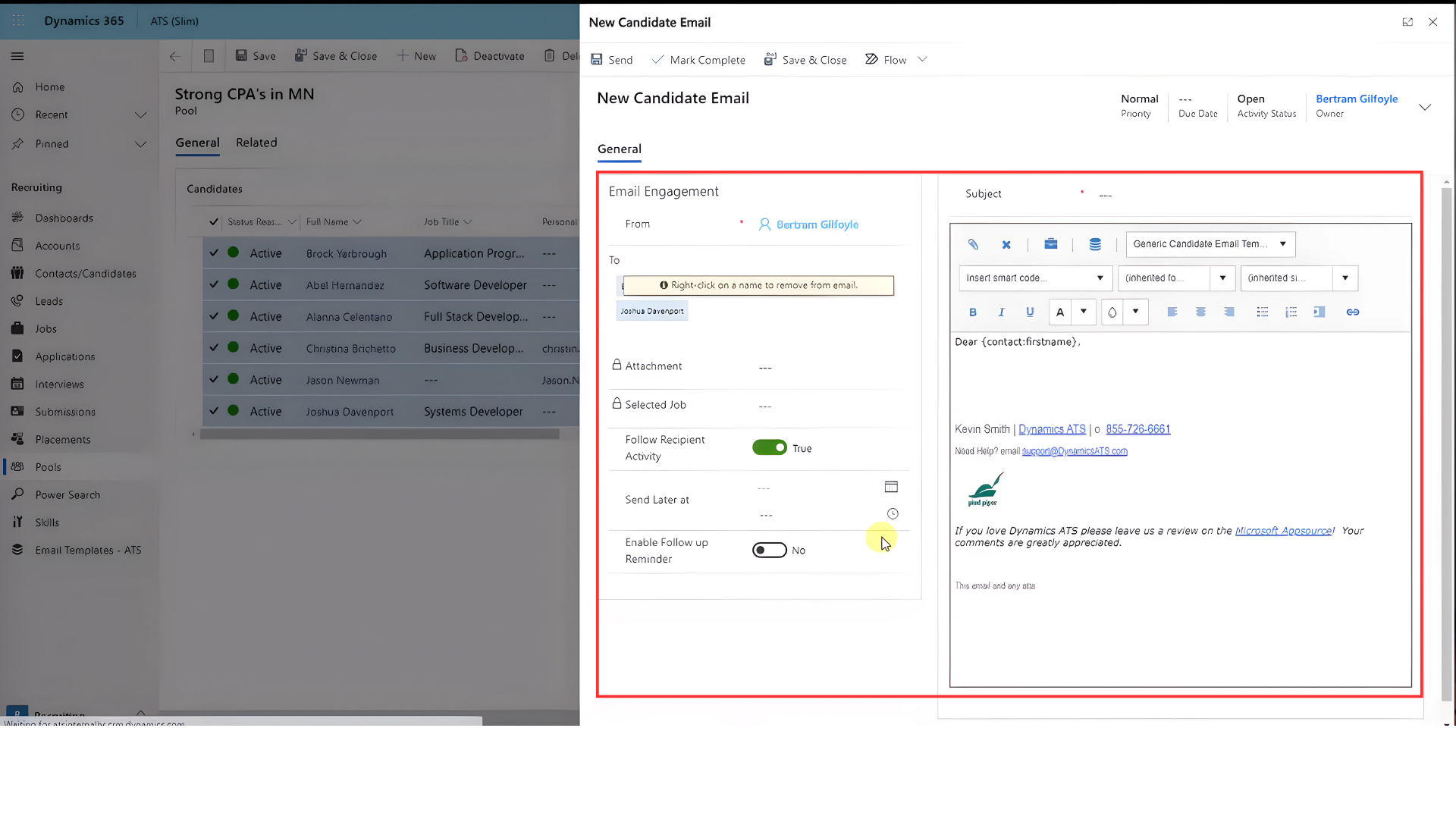Click the indent icon in editor toolbar

click(x=1319, y=312)
